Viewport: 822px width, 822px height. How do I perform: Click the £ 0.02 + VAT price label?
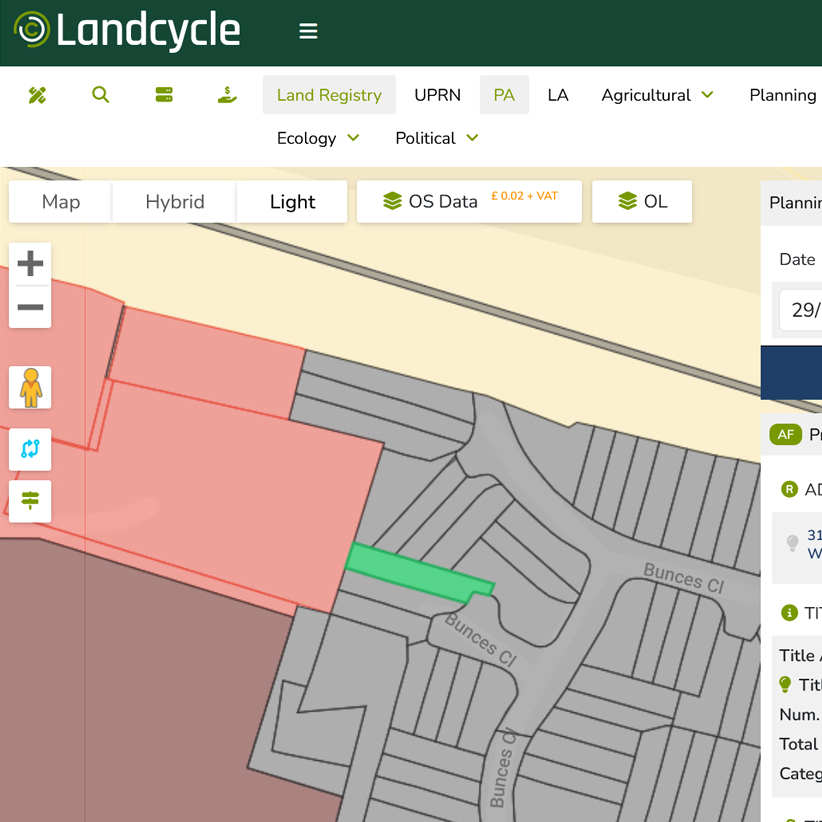click(524, 196)
